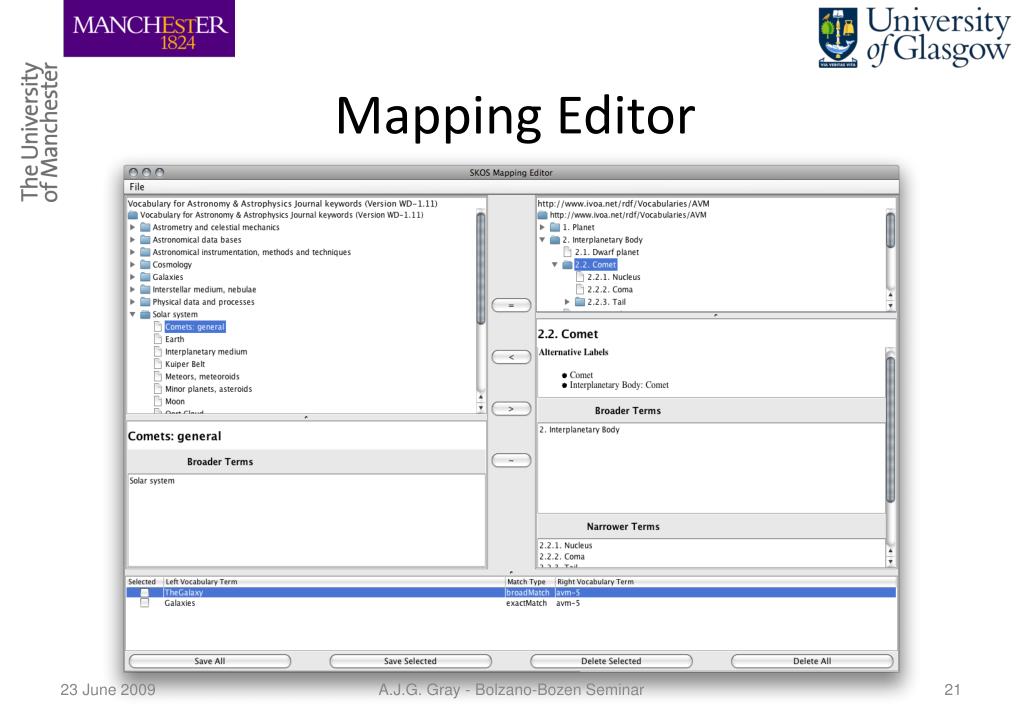The width and height of the screenshot is (1023, 708).
Task: Select '2.1. Dwarf planet' tree item
Action: 607,253
